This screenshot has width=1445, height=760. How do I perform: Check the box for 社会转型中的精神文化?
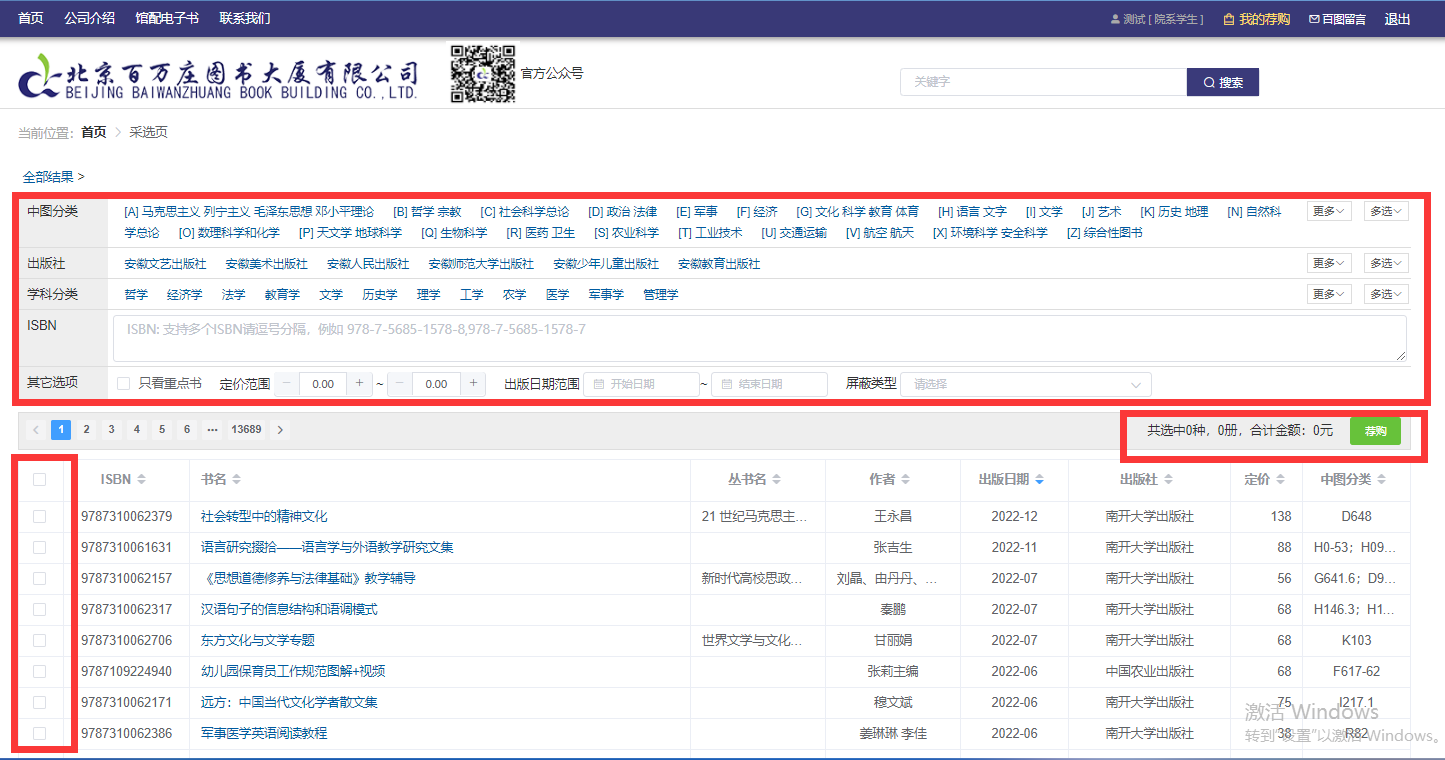click(40, 517)
